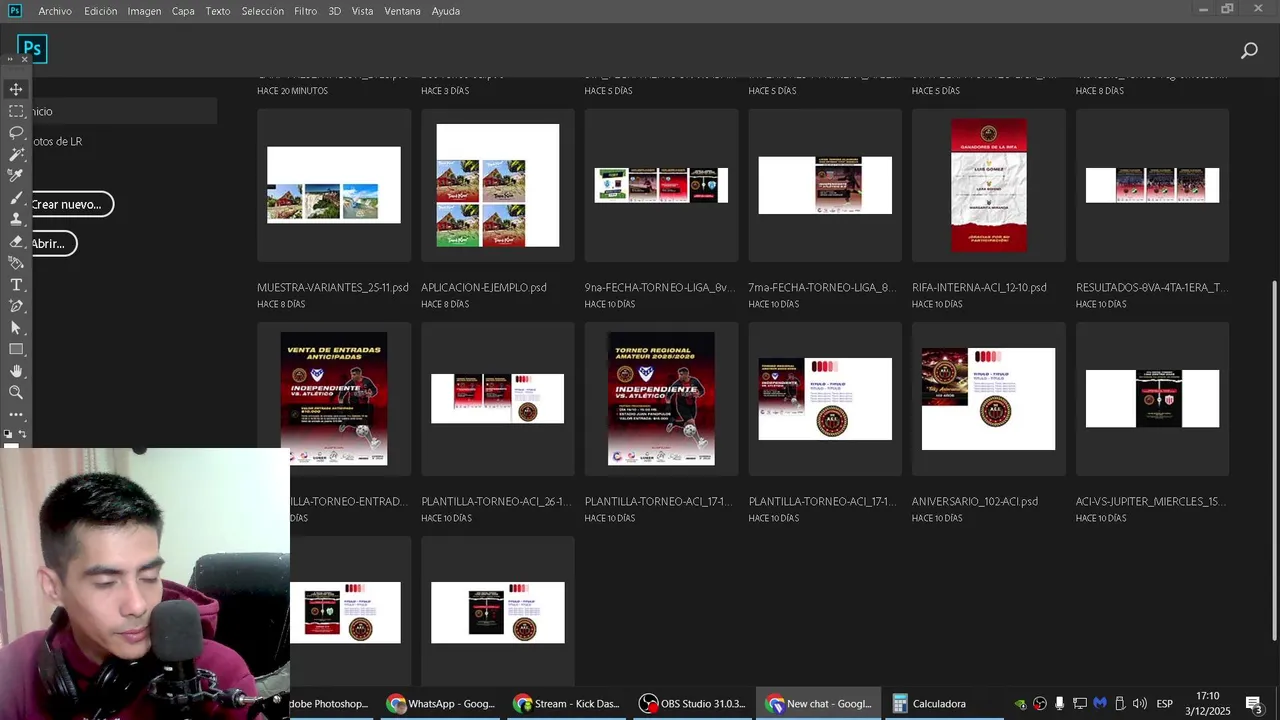1280x720 pixels.
Task: Open PLANTILLA-TORNEO-ACI_26-1 thumbnail
Action: tap(498, 398)
